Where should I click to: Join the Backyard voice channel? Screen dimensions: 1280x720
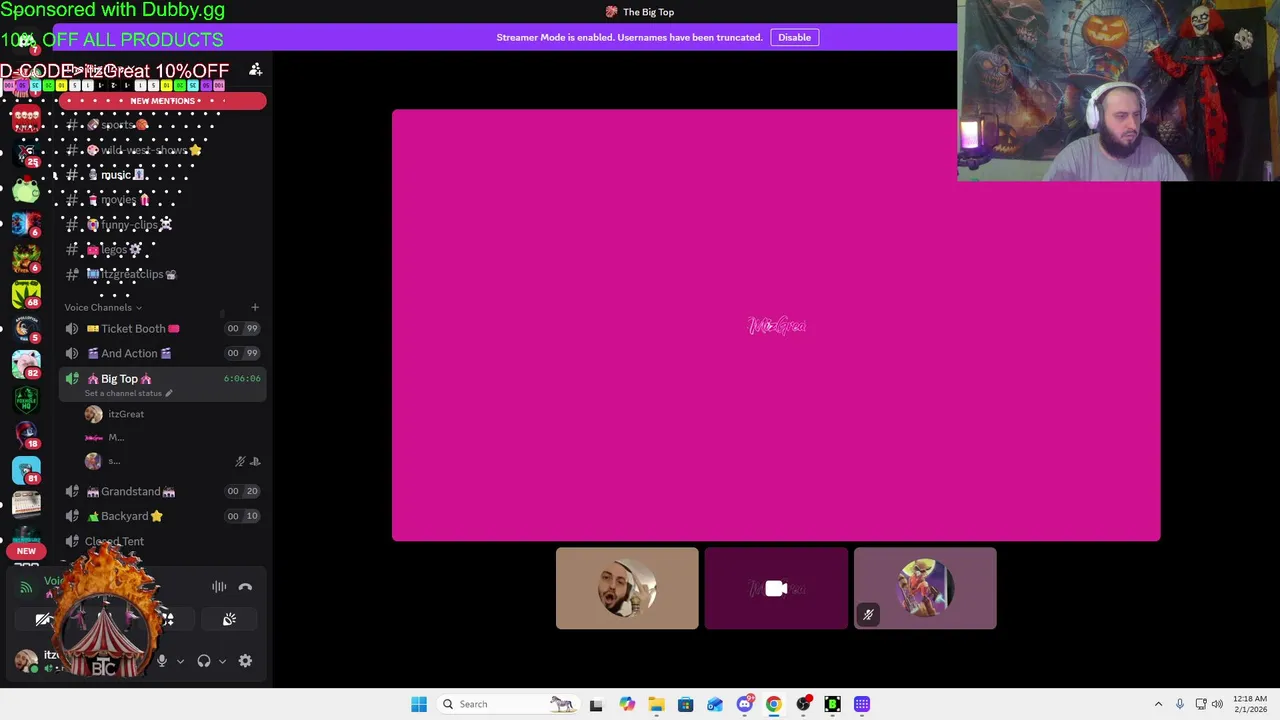[x=160, y=516]
